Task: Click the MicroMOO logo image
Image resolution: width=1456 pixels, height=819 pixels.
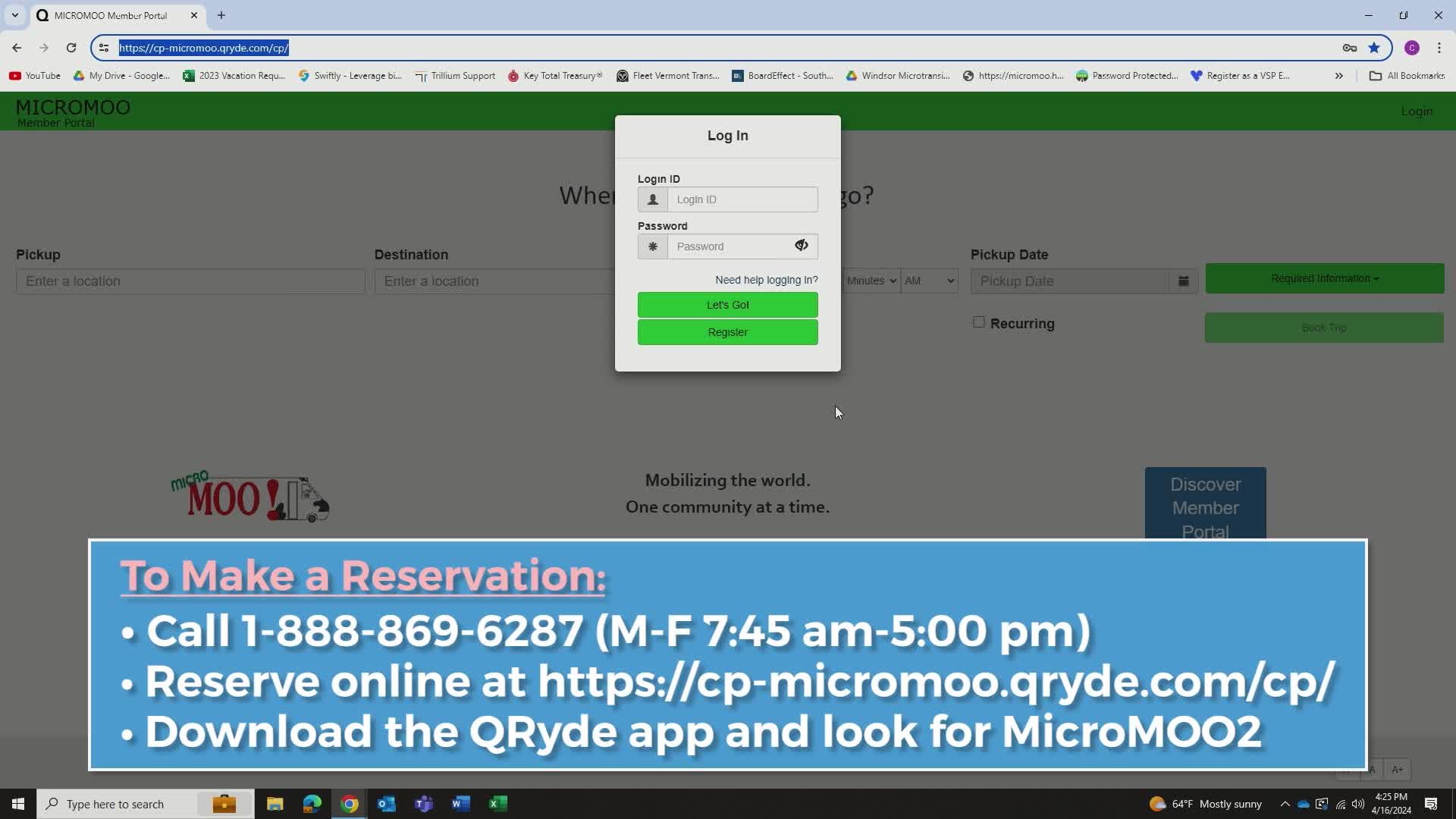Action: [x=250, y=496]
